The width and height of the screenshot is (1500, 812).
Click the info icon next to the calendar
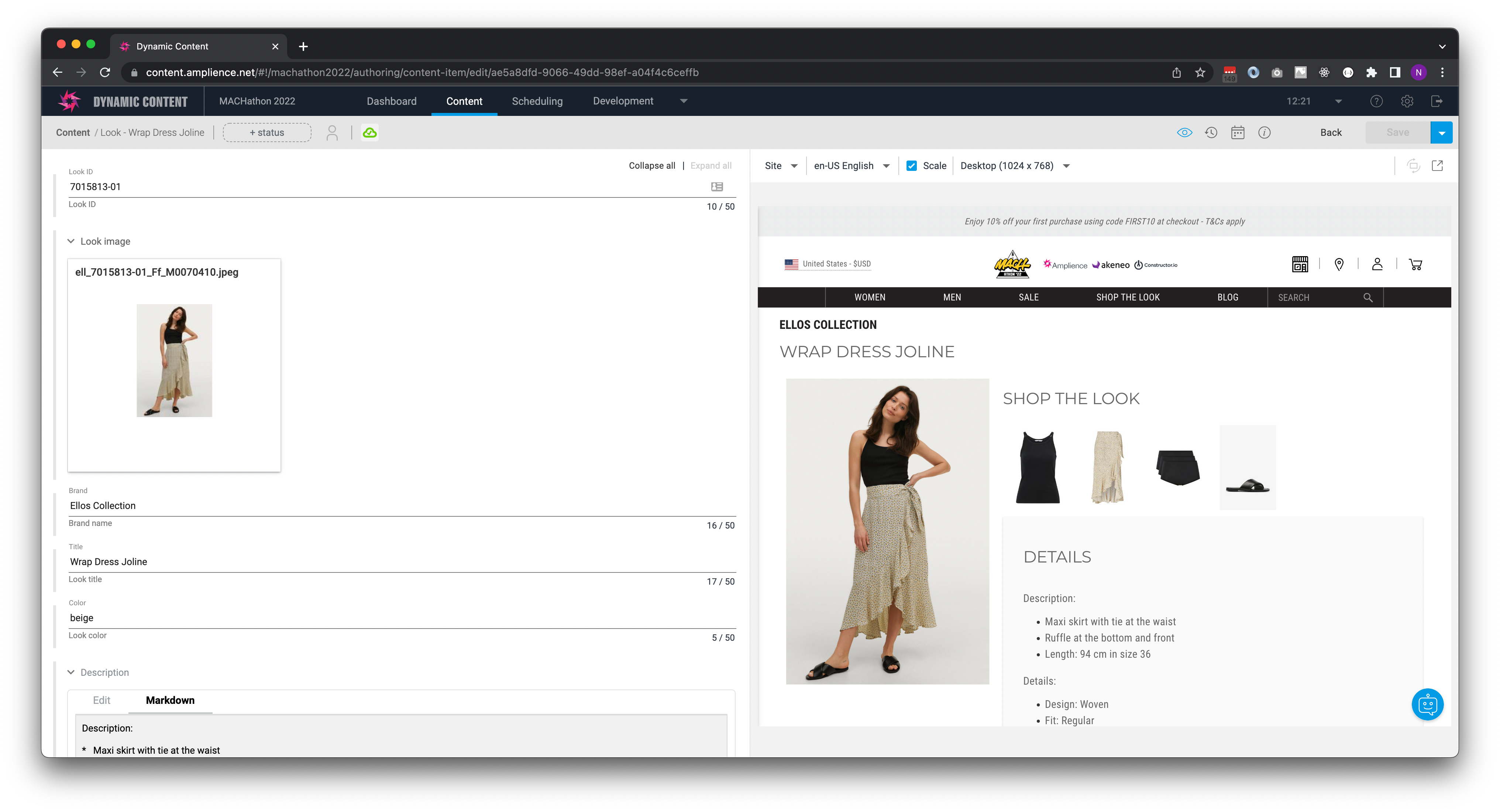pos(1265,132)
